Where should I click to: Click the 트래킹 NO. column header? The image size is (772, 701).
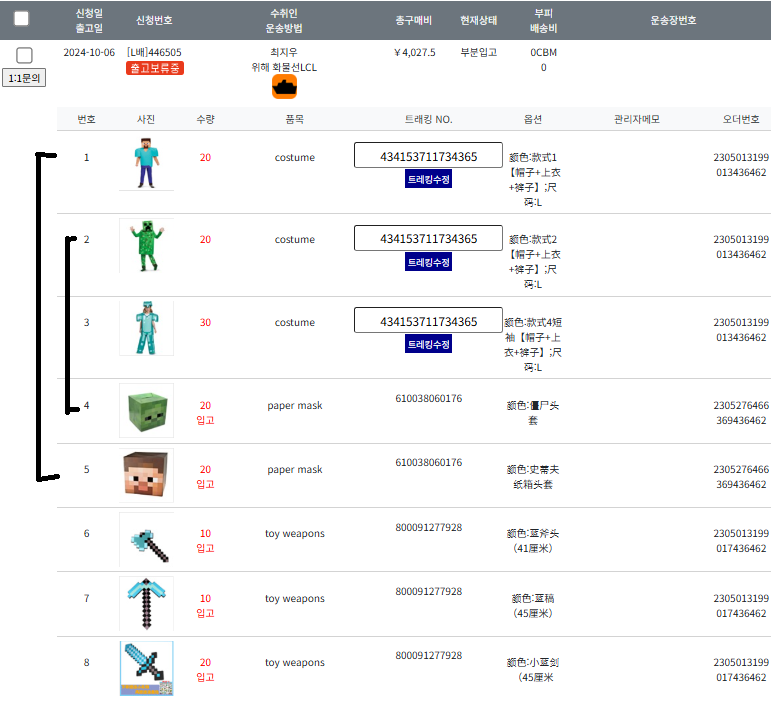click(x=428, y=119)
